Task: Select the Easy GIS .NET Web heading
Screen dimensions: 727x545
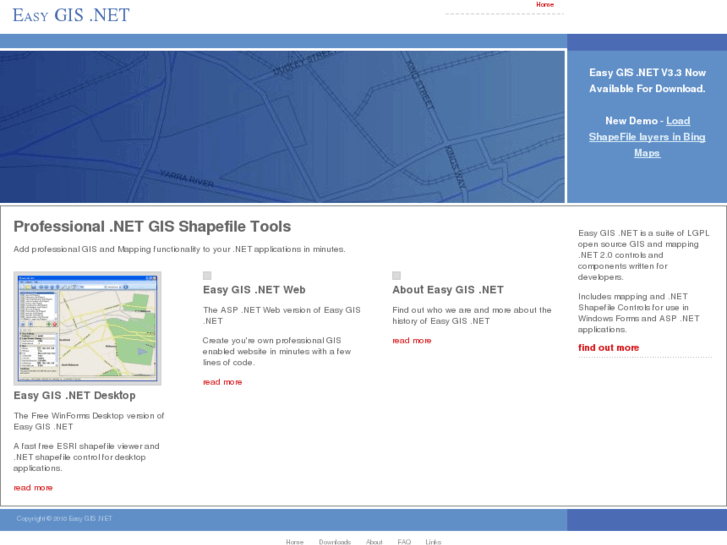Action: click(x=254, y=290)
